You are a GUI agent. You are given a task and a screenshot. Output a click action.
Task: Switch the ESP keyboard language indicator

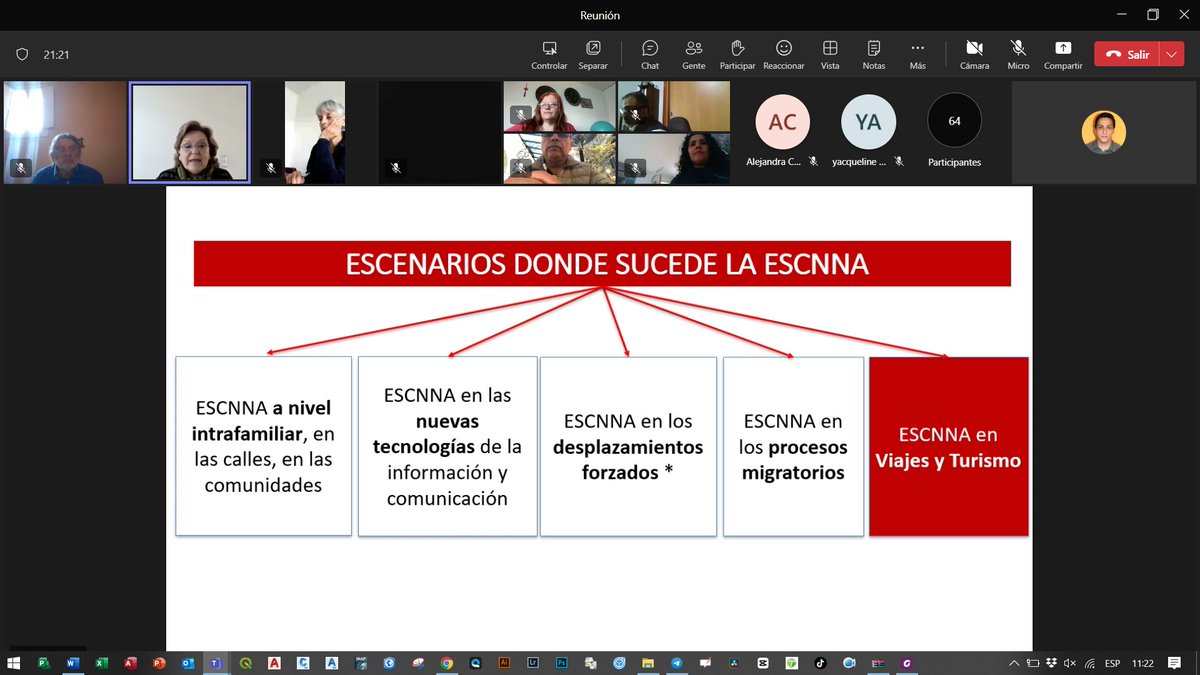click(1112, 663)
